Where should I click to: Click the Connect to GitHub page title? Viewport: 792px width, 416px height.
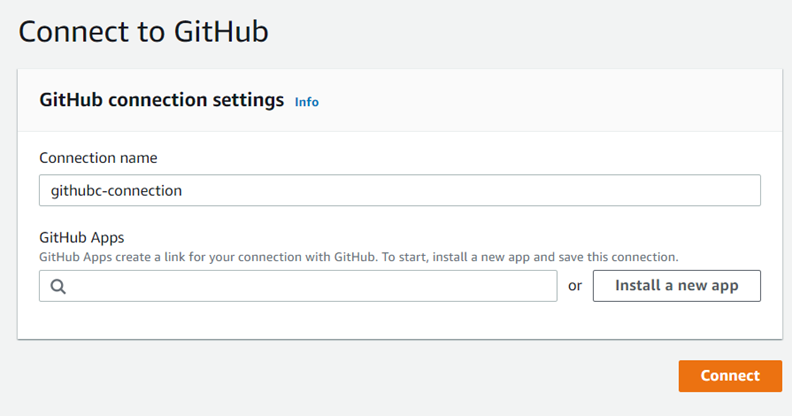pos(143,31)
